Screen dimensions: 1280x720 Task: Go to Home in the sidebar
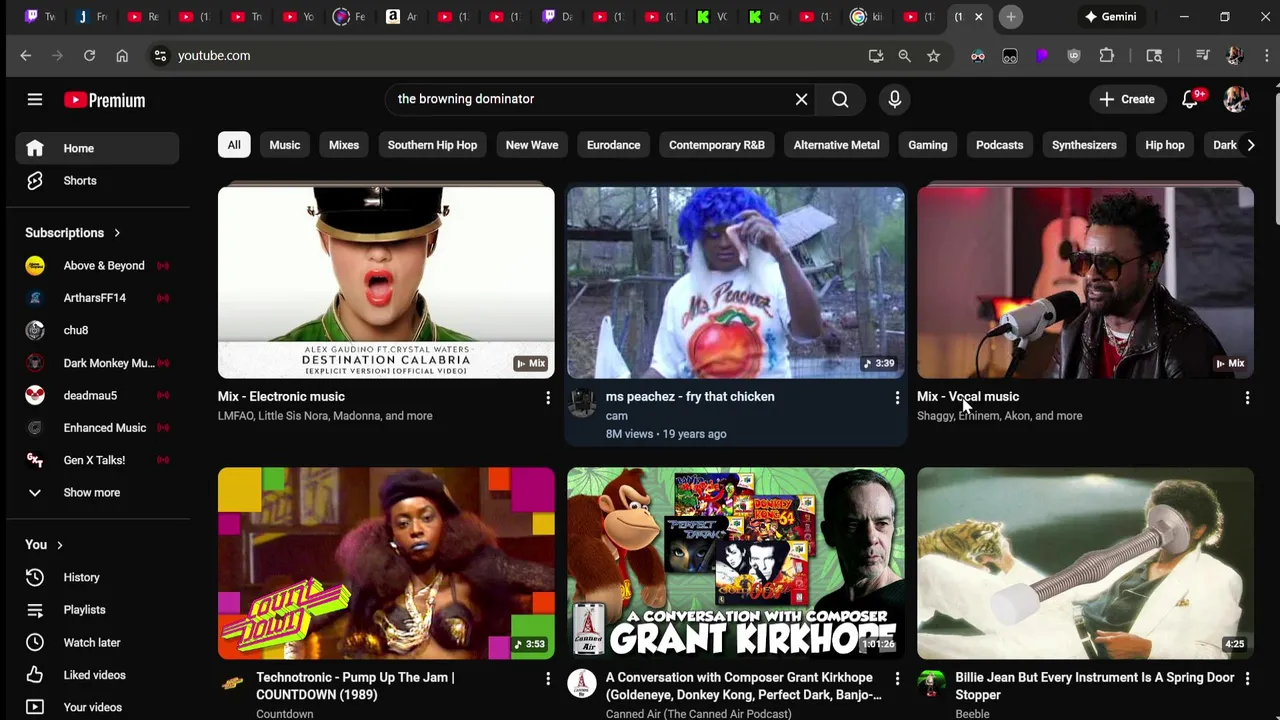(97, 148)
